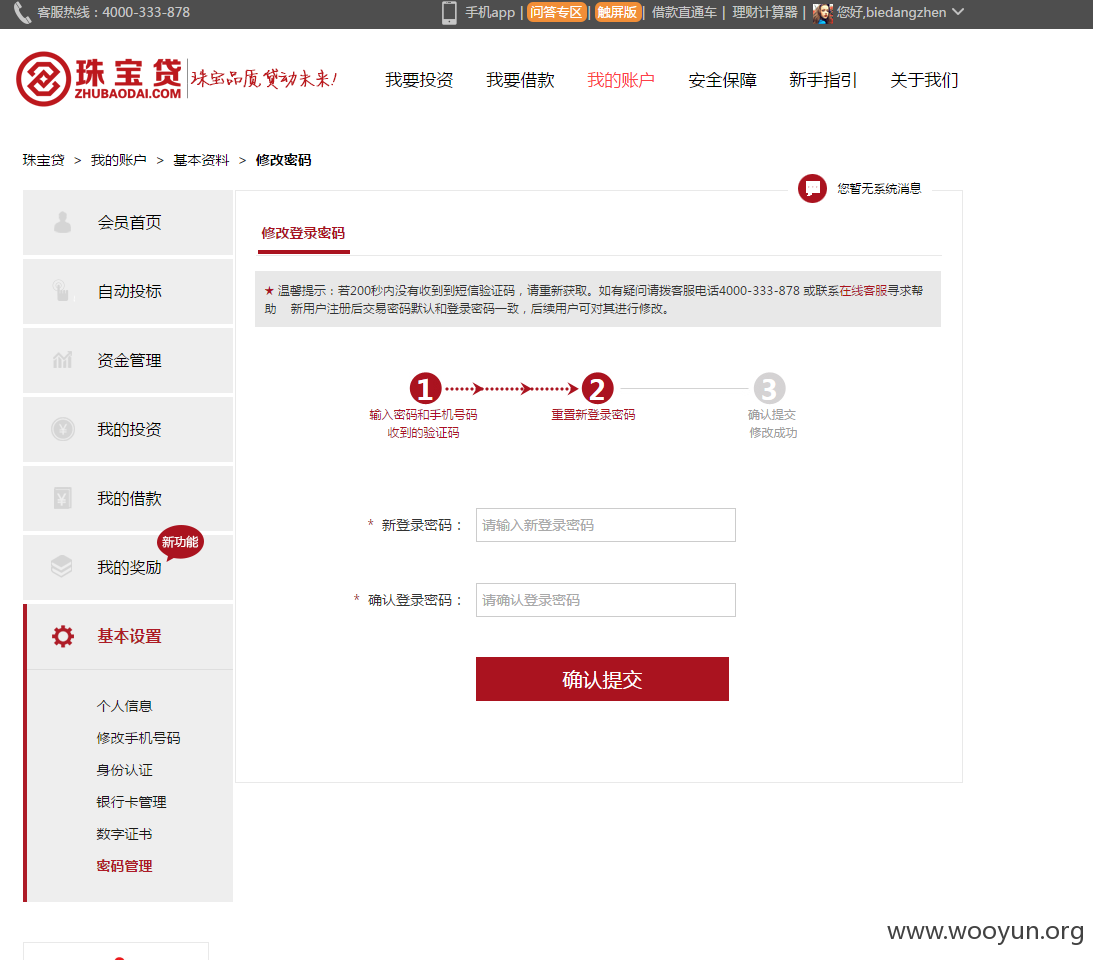Click the 在线客服 link in the tip

[x=863, y=291]
